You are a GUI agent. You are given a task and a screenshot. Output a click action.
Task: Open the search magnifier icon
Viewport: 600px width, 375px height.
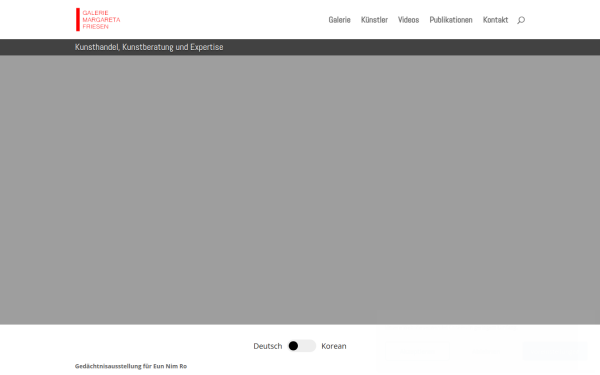521,20
